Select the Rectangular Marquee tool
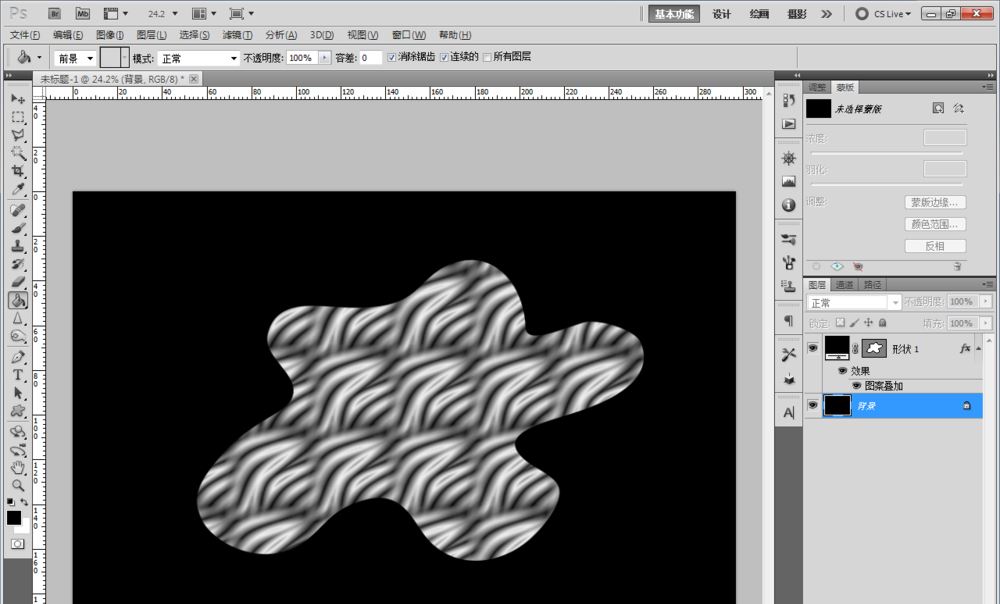Viewport: 1000px width, 604px height. tap(18, 117)
